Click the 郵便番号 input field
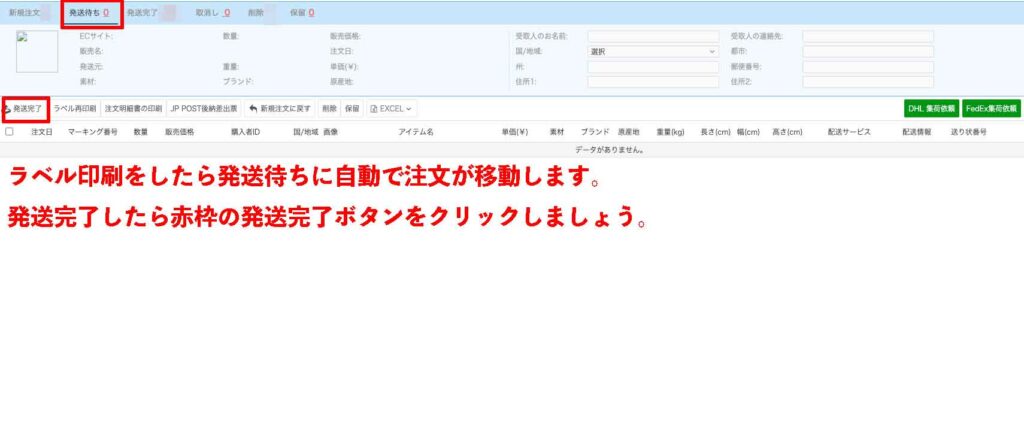The height and width of the screenshot is (439, 1024). click(x=868, y=67)
